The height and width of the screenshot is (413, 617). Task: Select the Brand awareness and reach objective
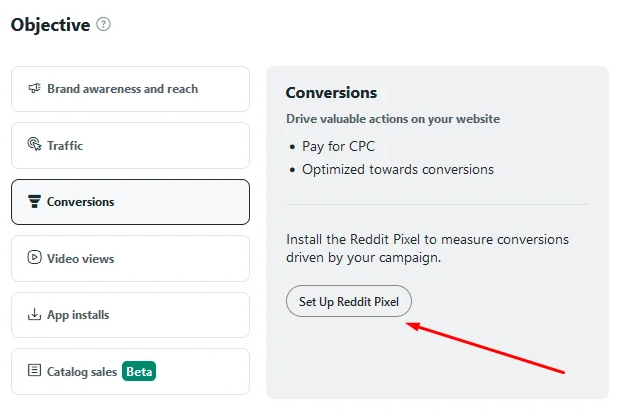pos(130,89)
